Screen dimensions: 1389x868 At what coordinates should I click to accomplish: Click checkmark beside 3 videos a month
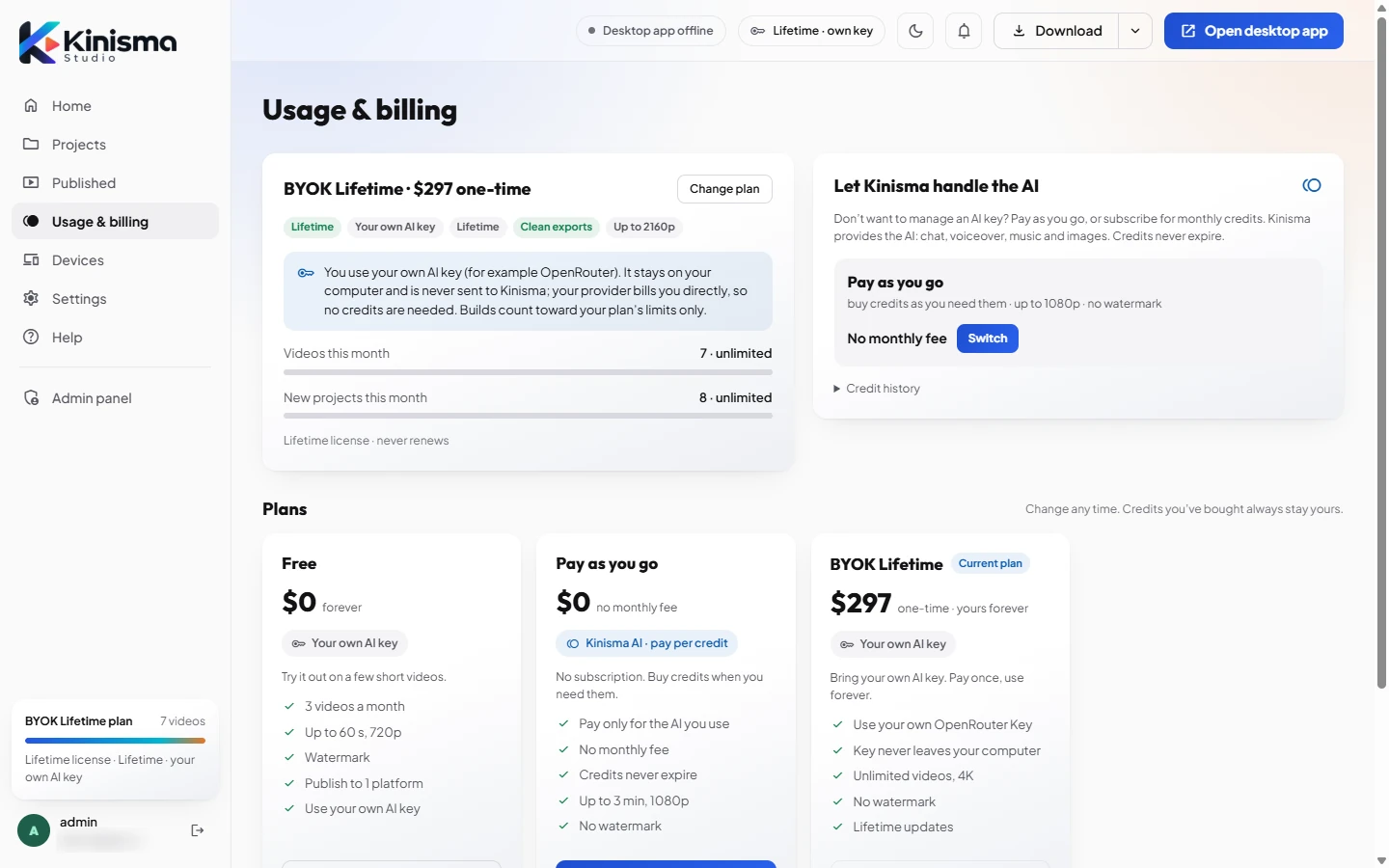pyautogui.click(x=289, y=706)
